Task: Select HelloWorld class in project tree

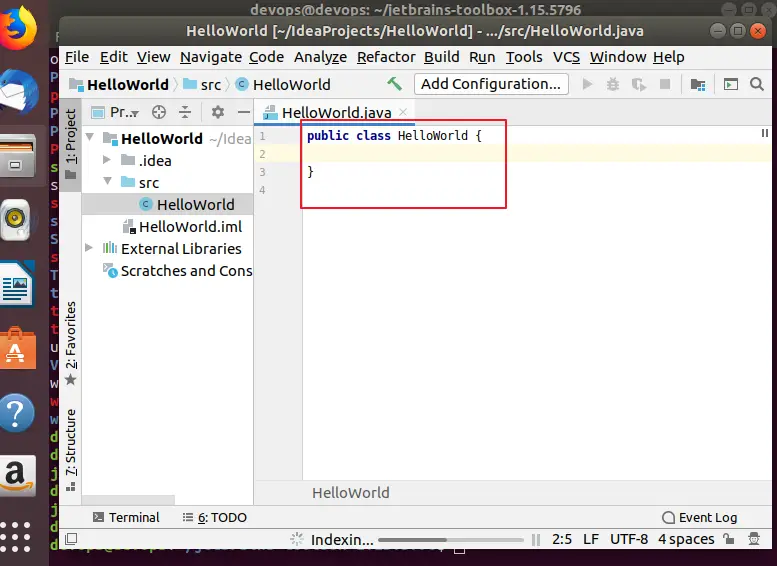Action: [167, 204]
